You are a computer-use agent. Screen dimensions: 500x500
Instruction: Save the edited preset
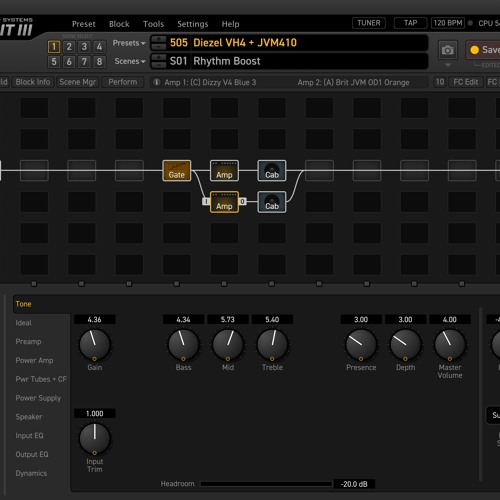[483, 50]
